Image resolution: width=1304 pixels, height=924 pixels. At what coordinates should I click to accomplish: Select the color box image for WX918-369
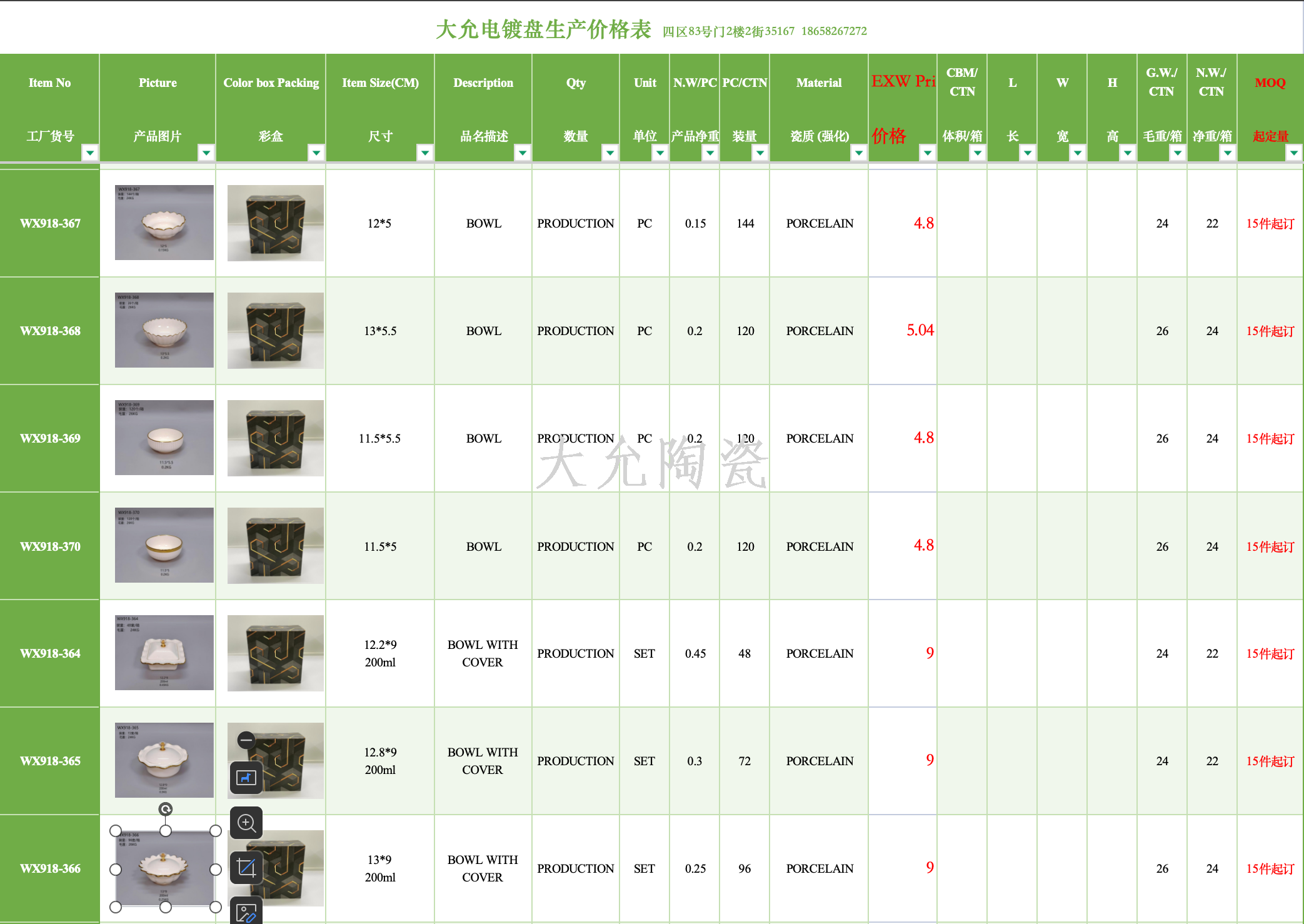coord(276,438)
